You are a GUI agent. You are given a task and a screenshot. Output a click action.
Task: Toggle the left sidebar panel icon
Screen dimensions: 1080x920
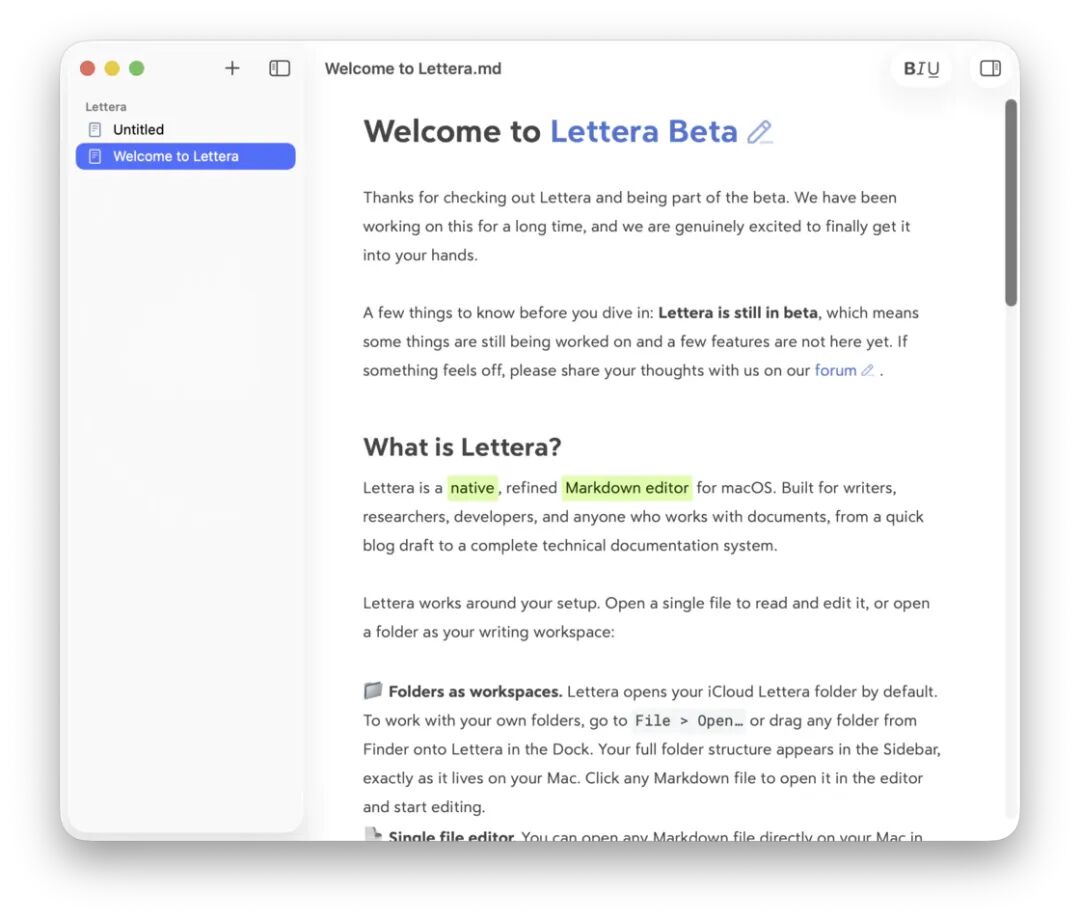(280, 68)
